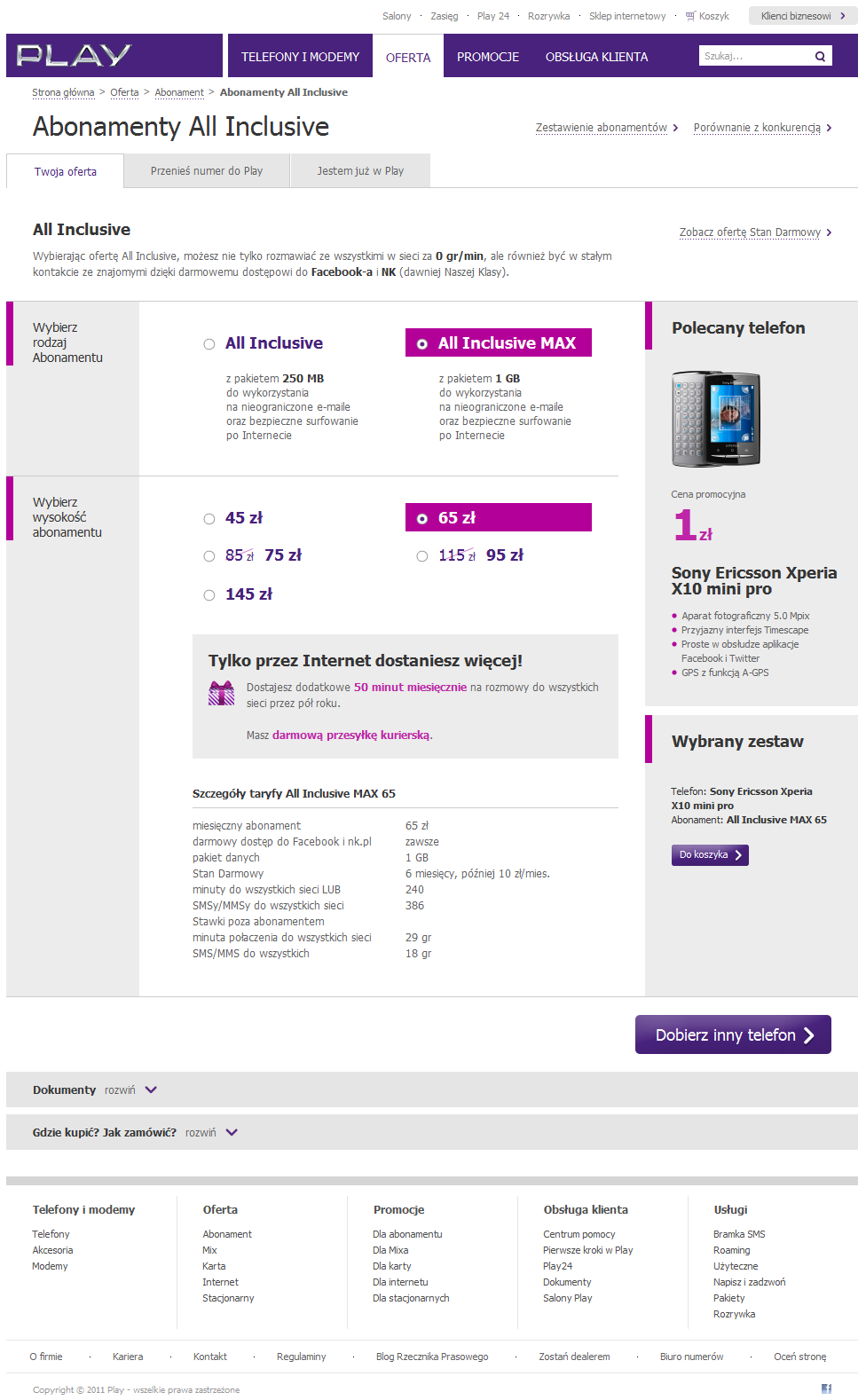Open Blog Rzecznika Prasowego link
Image resolution: width=866 pixels, height=1400 pixels.
[432, 1357]
